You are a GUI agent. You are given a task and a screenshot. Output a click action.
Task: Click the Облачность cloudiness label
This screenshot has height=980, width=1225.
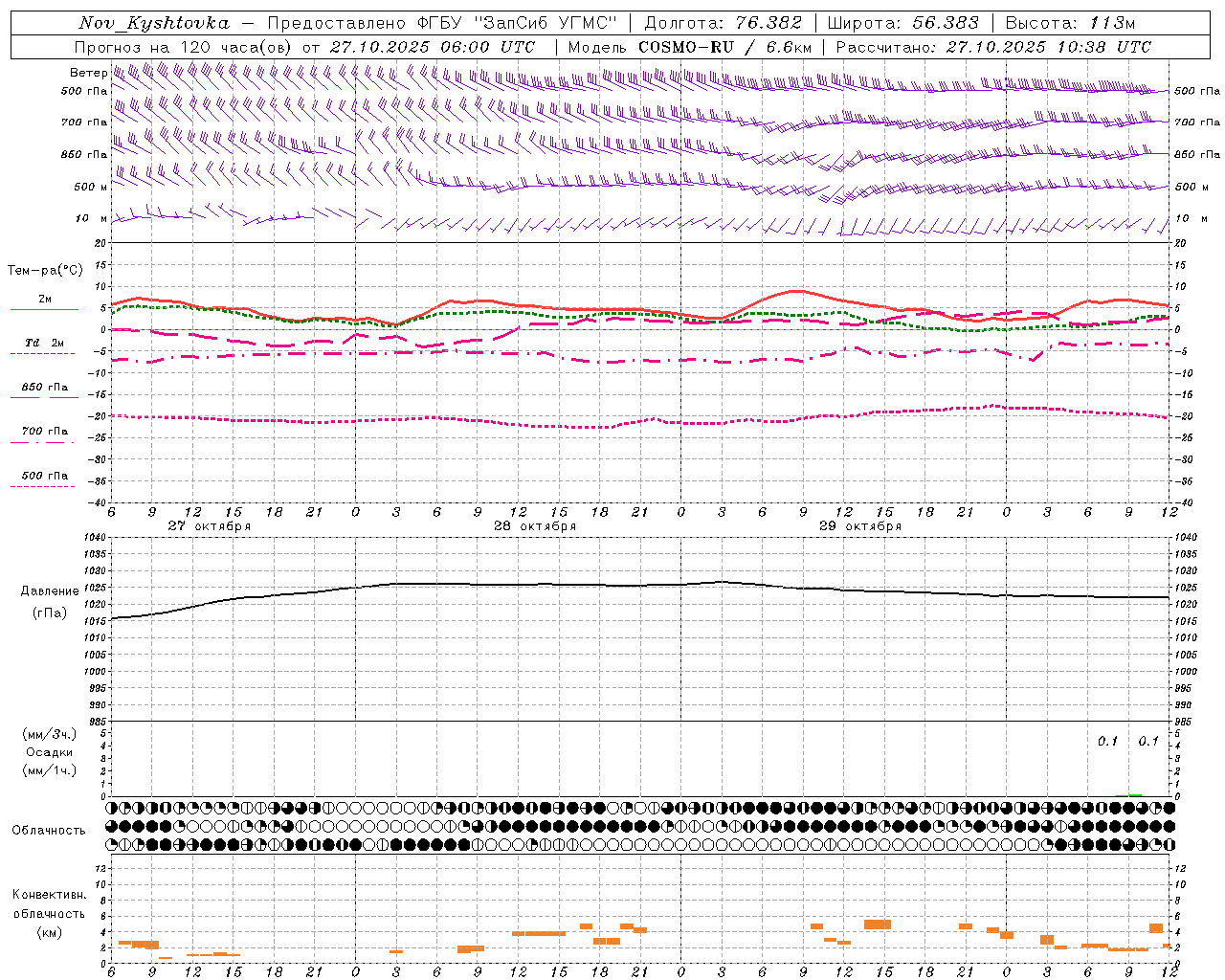(x=49, y=830)
